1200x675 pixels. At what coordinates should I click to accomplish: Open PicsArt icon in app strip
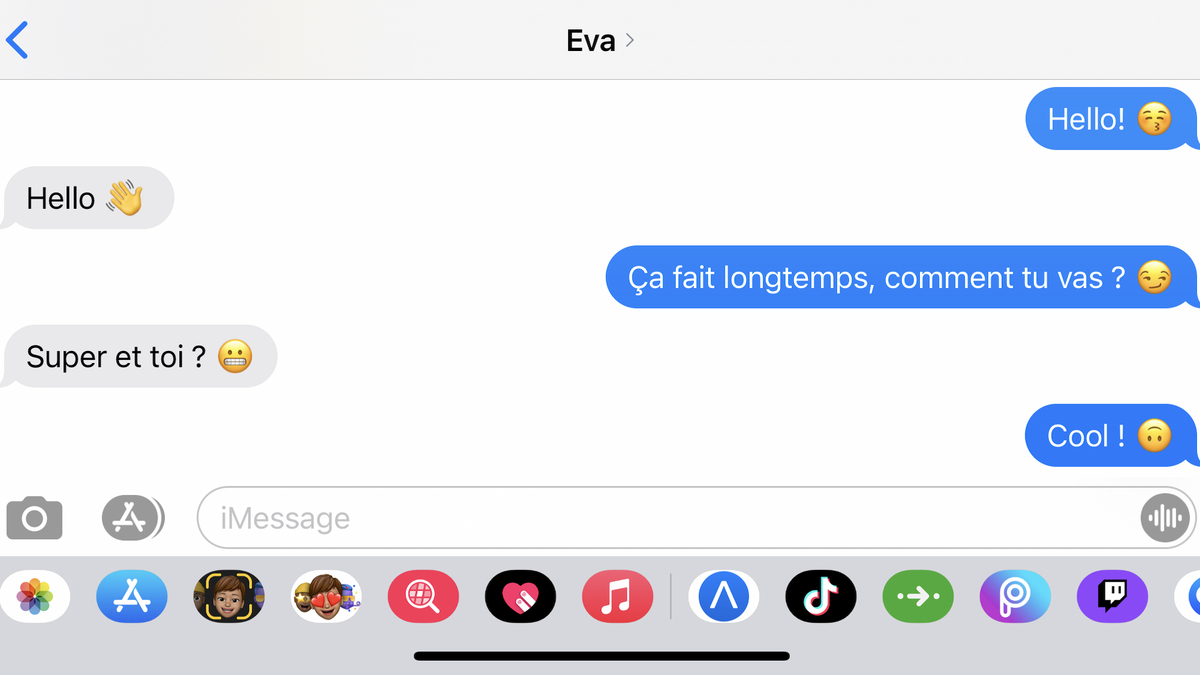click(x=1015, y=597)
